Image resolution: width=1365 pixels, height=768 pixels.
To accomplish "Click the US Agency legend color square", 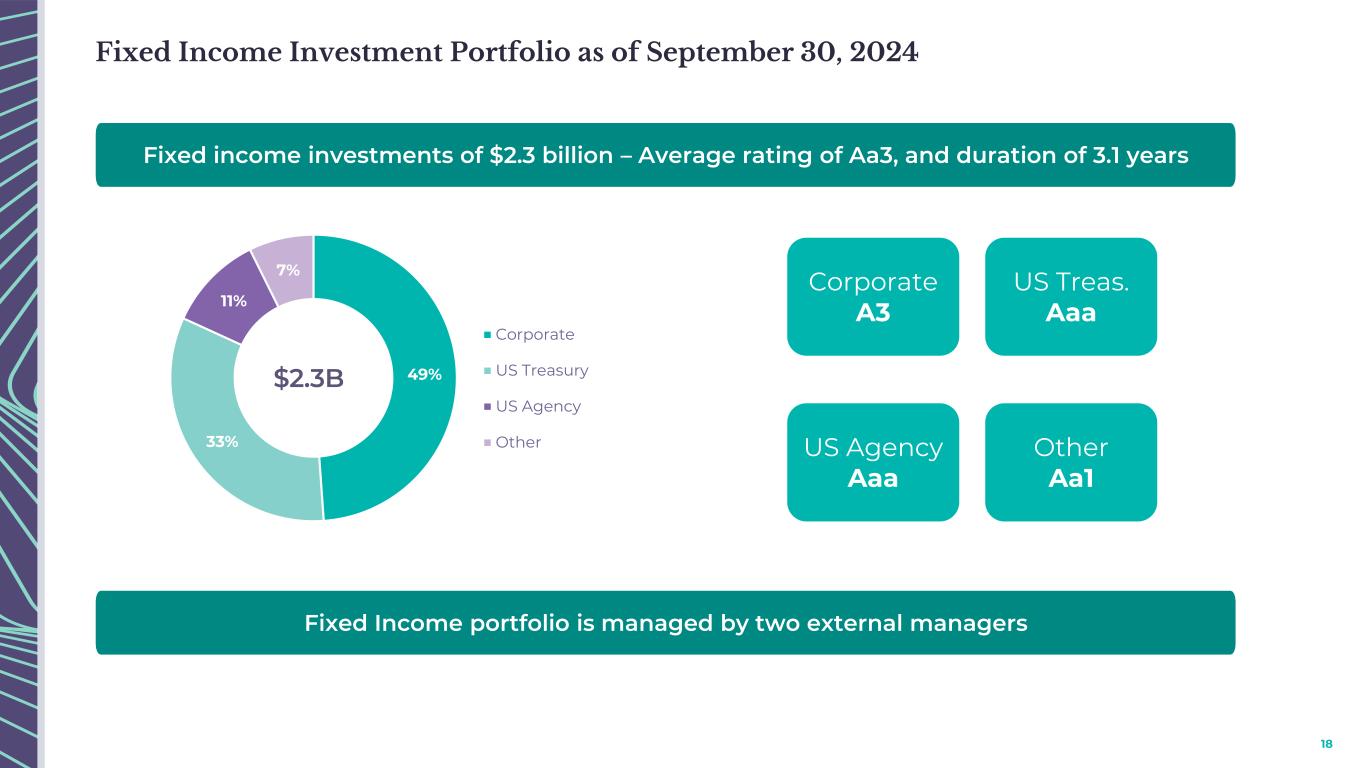I will (x=487, y=407).
